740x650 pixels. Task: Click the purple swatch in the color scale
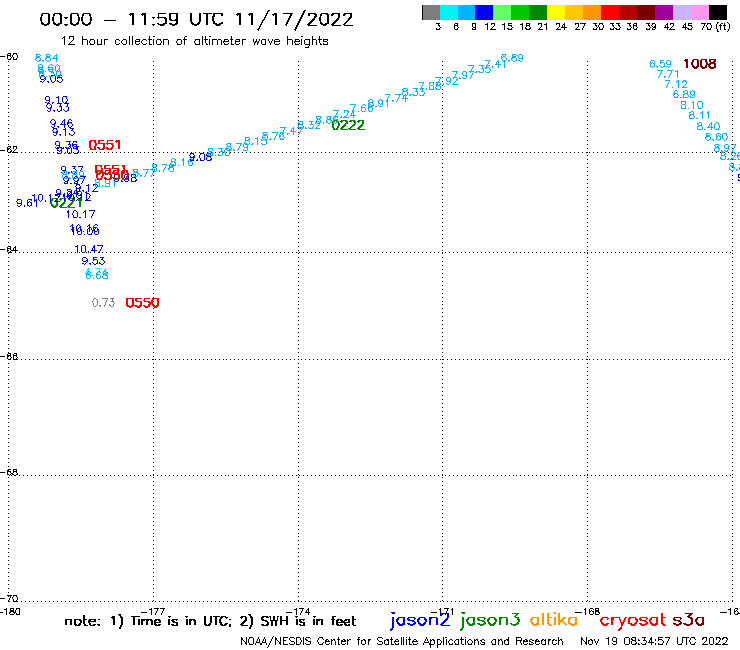pos(664,12)
